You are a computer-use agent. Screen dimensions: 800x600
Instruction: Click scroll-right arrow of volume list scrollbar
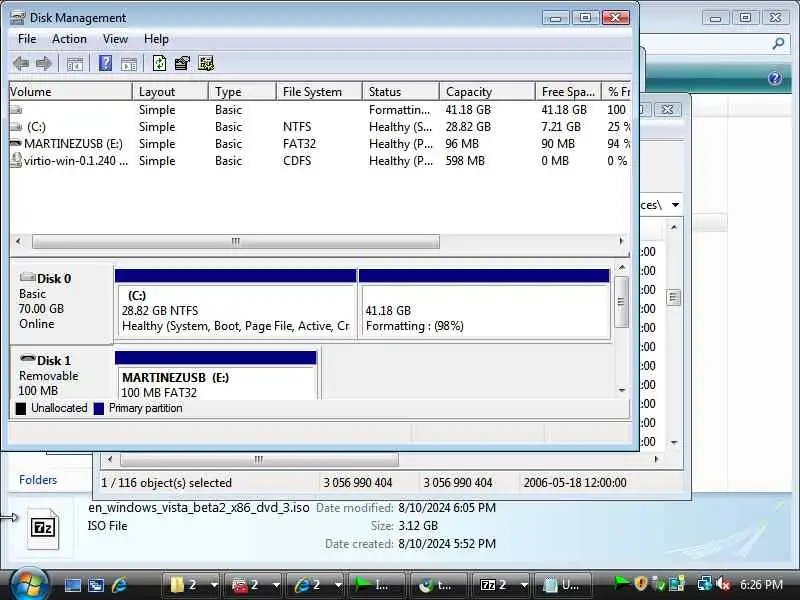point(621,241)
